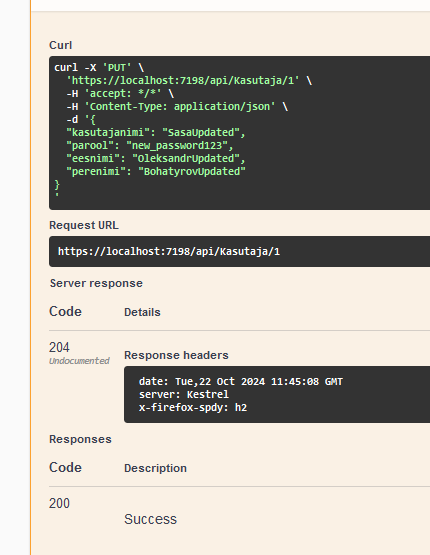Select the "perenimi": "BohatyrovUpdated" line
This screenshot has height=555, width=430.
coord(156,171)
